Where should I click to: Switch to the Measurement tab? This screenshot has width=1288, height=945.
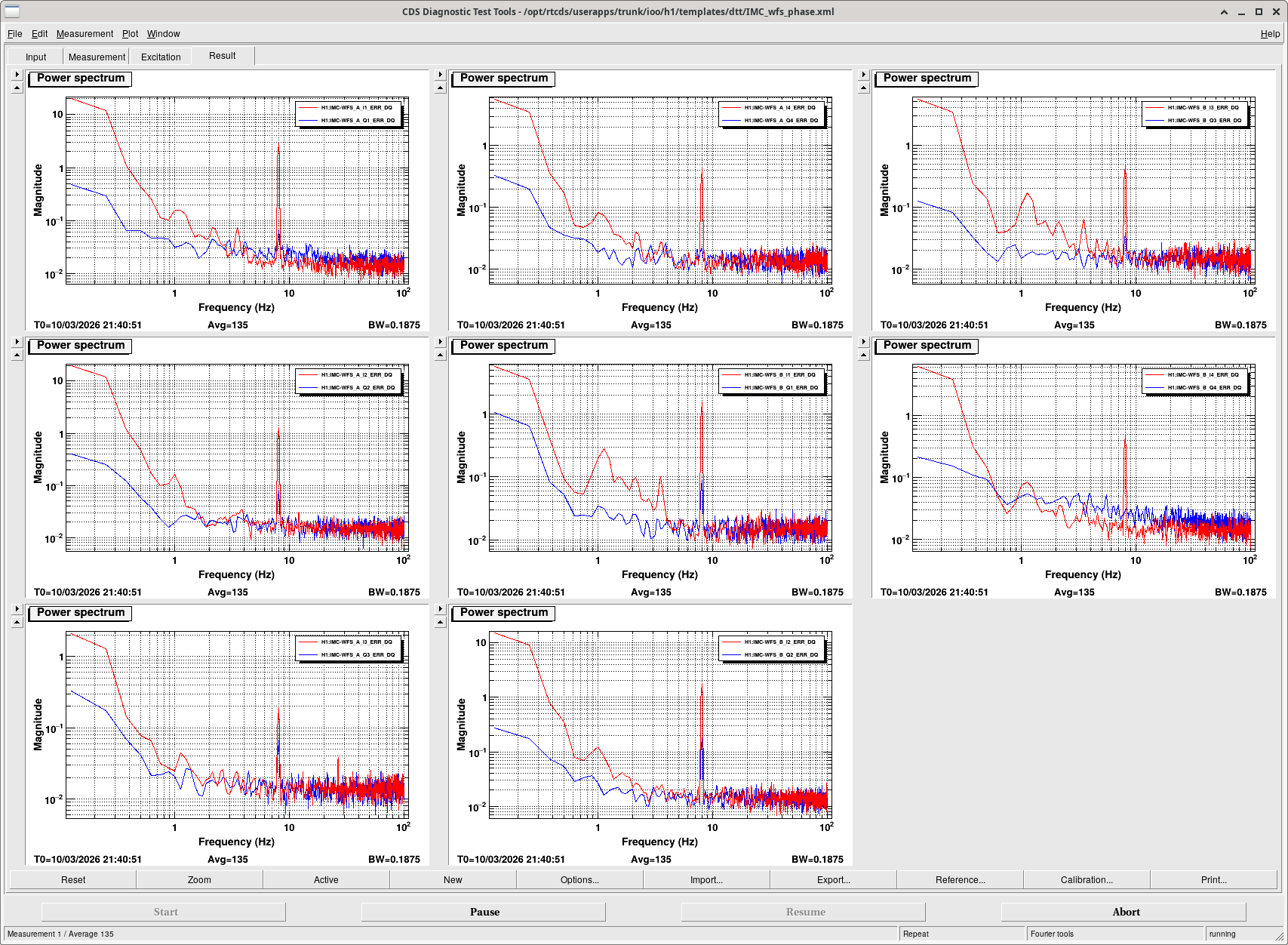pos(97,57)
